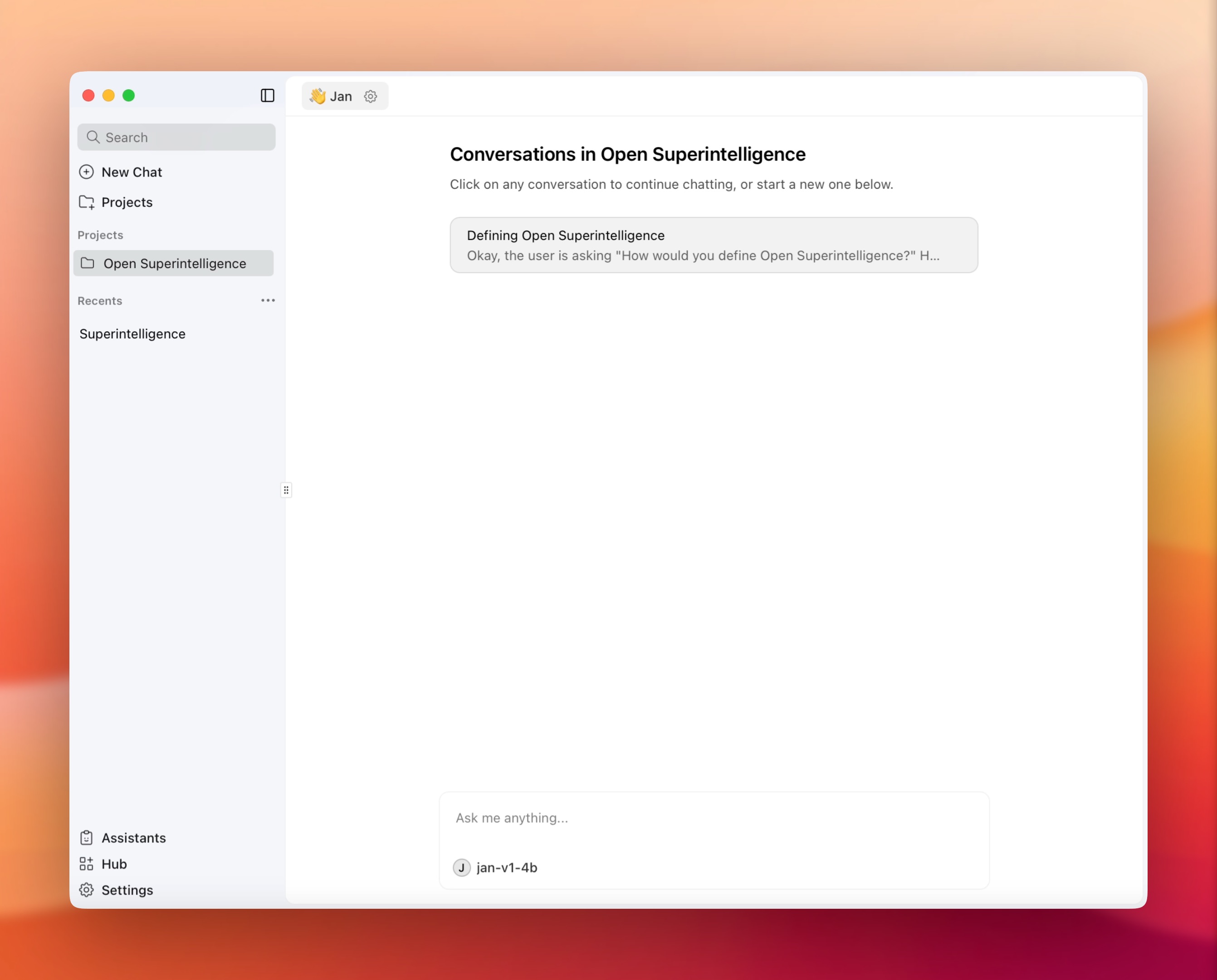The image size is (1217, 980).
Task: Focus the Ask me anything input
Action: (714, 818)
